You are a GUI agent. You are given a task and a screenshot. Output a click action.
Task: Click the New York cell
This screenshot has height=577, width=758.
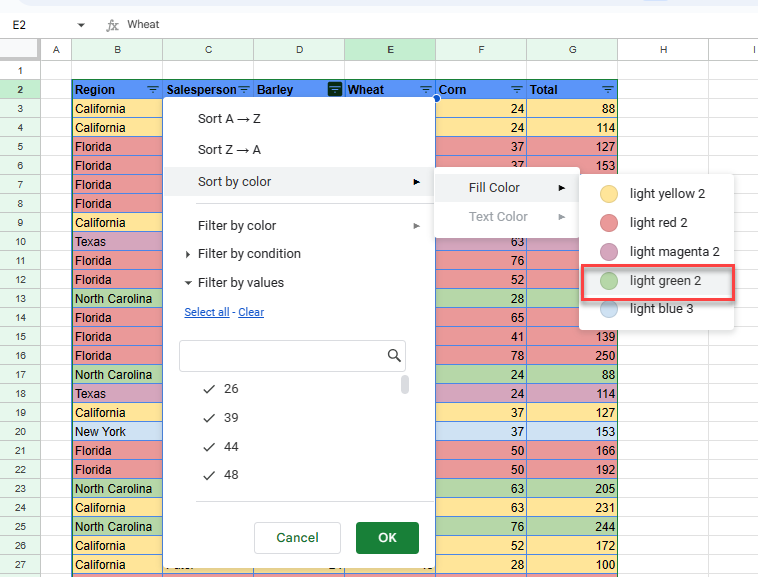pos(117,432)
